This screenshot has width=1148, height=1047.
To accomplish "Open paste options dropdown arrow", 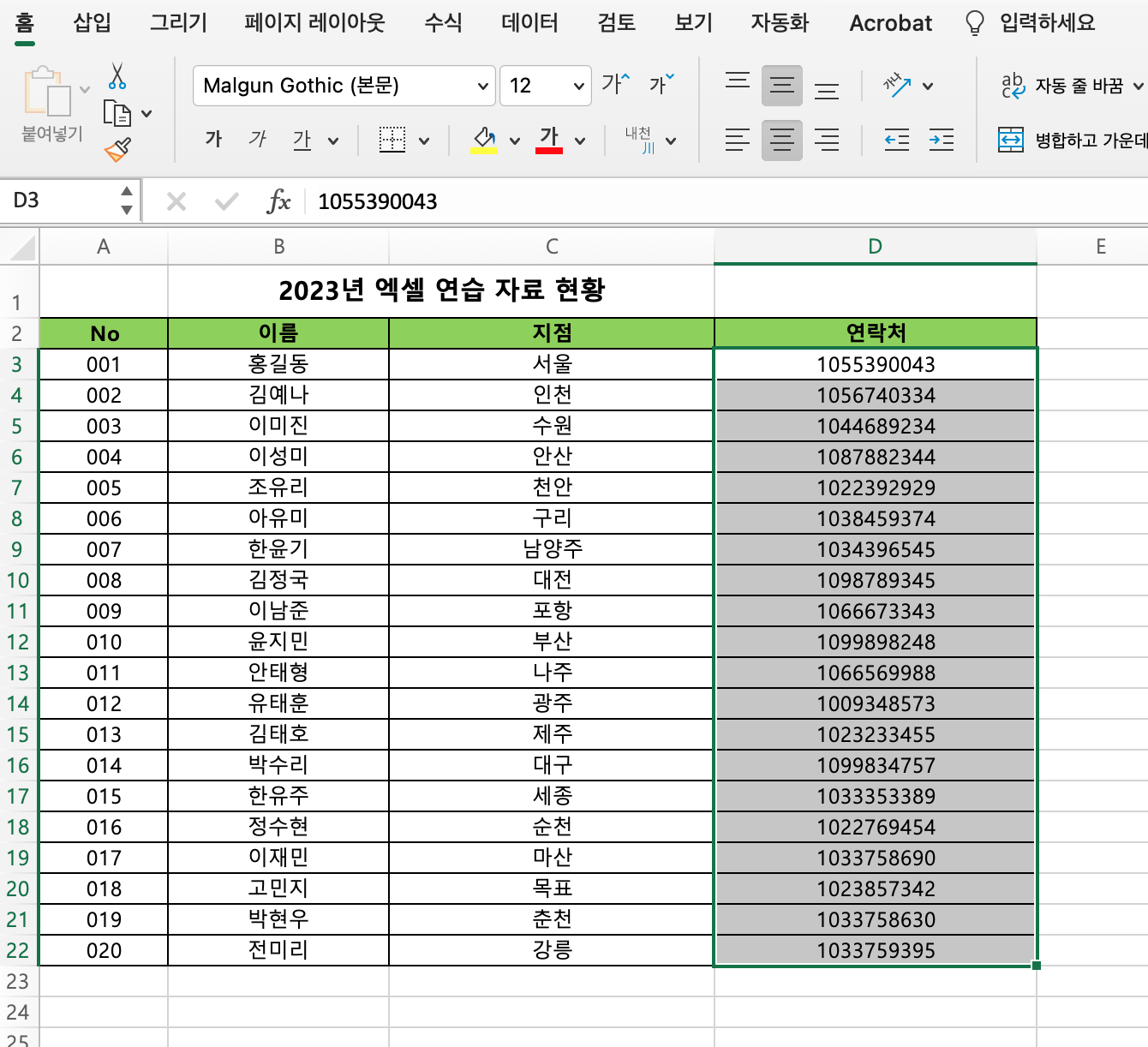I will pyautogui.click(x=84, y=89).
